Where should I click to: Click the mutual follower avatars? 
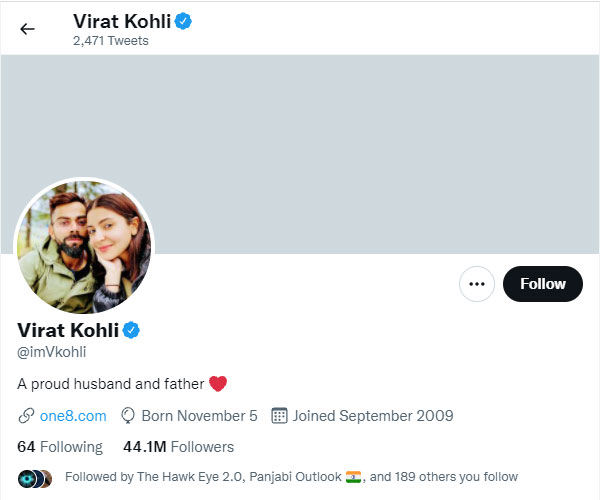click(x=34, y=477)
